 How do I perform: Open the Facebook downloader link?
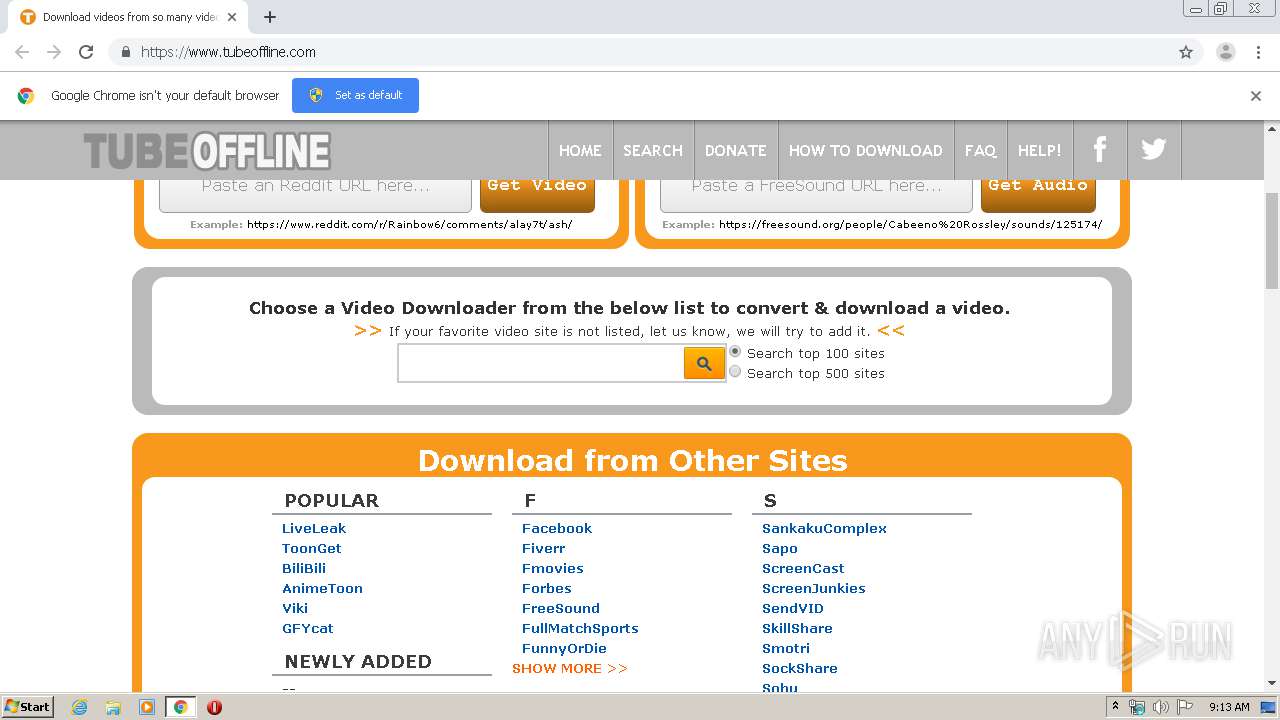[557, 528]
